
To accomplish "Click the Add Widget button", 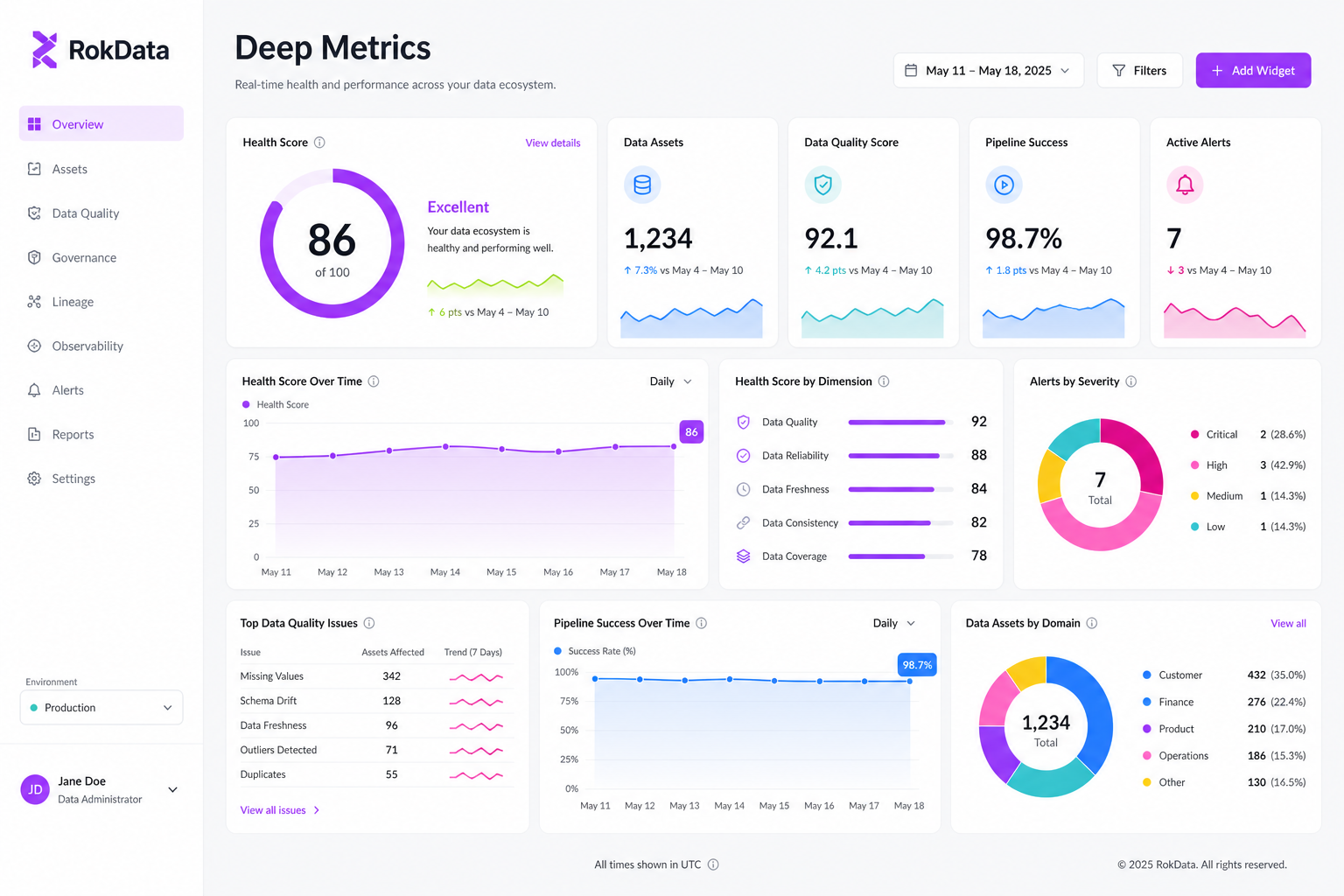I will tap(1253, 70).
